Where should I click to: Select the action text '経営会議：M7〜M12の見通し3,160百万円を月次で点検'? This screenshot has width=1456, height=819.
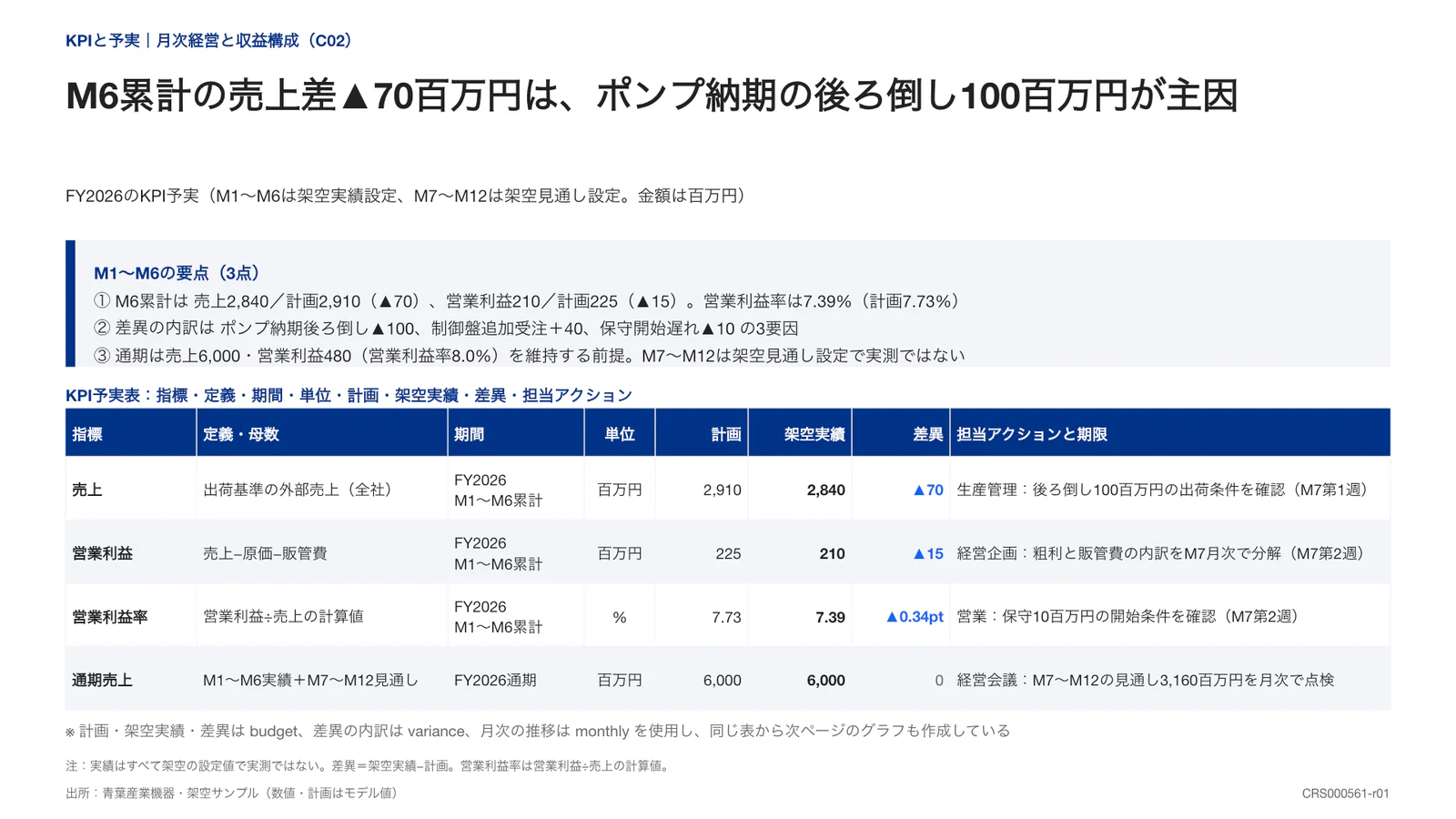click(x=1146, y=680)
